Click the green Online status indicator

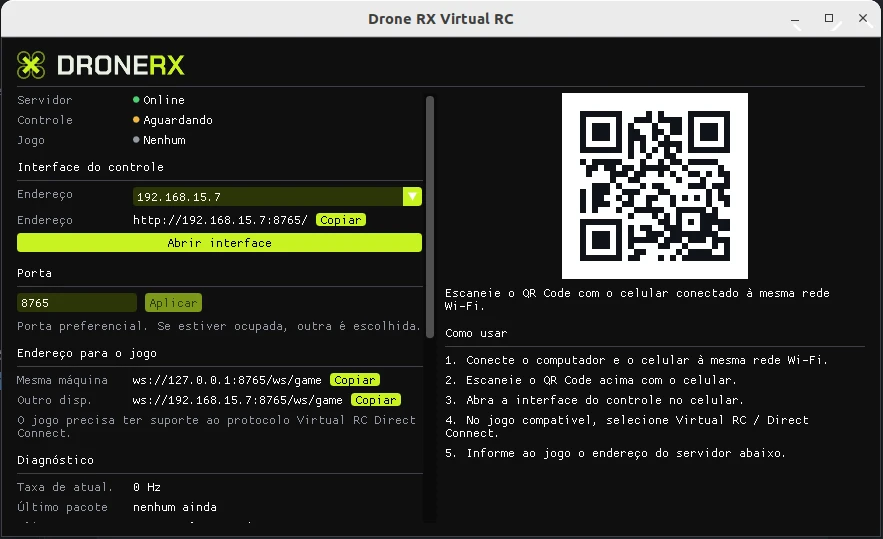tap(136, 100)
